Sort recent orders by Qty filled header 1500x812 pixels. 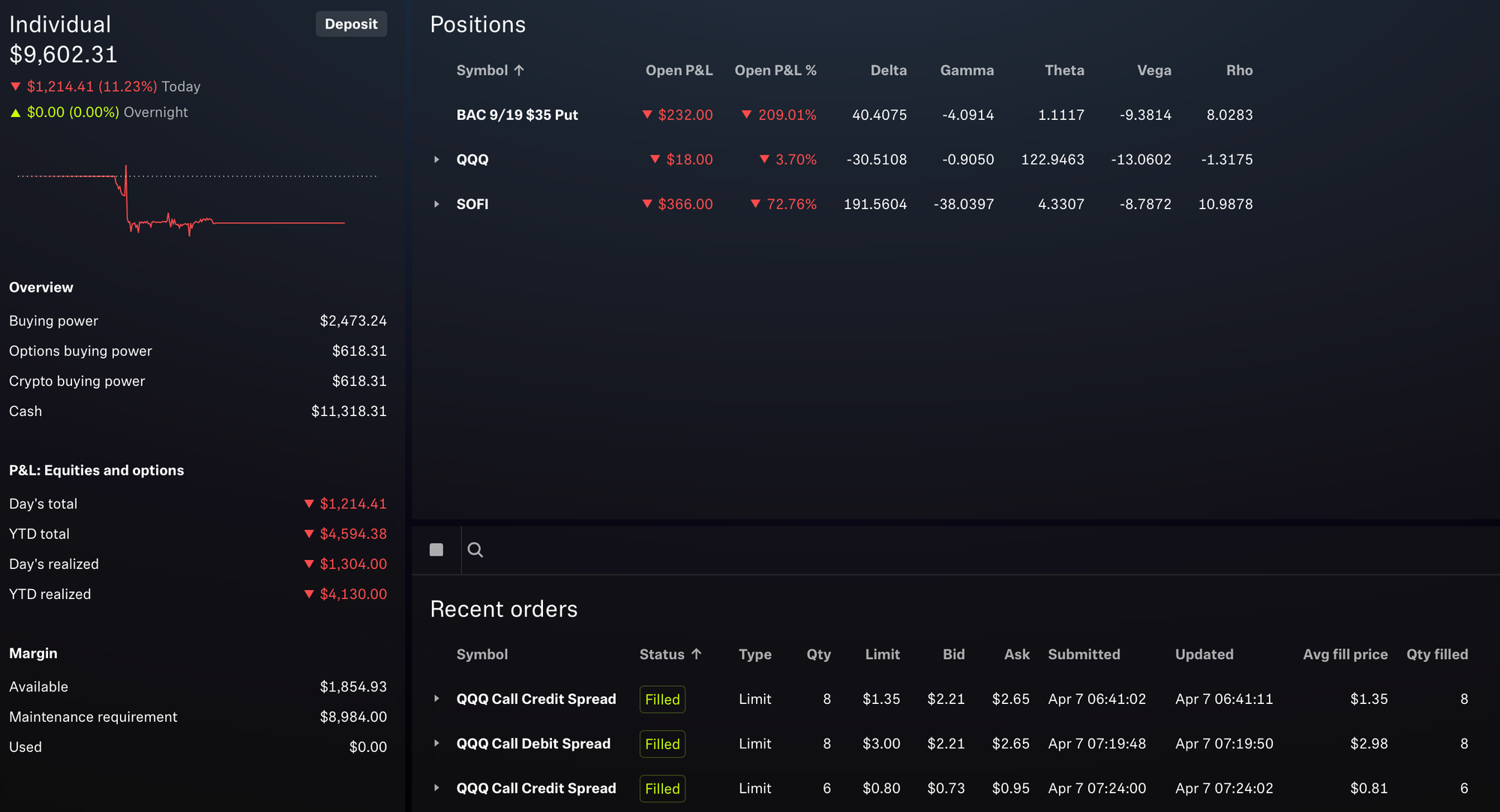coord(1437,655)
